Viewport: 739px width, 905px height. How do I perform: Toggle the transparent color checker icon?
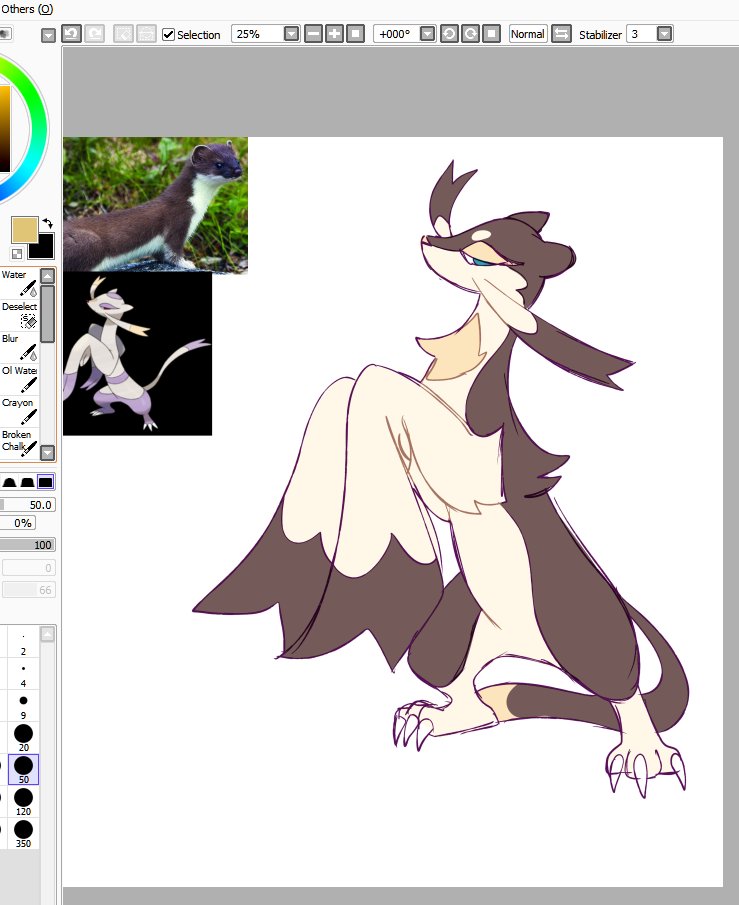(17, 253)
